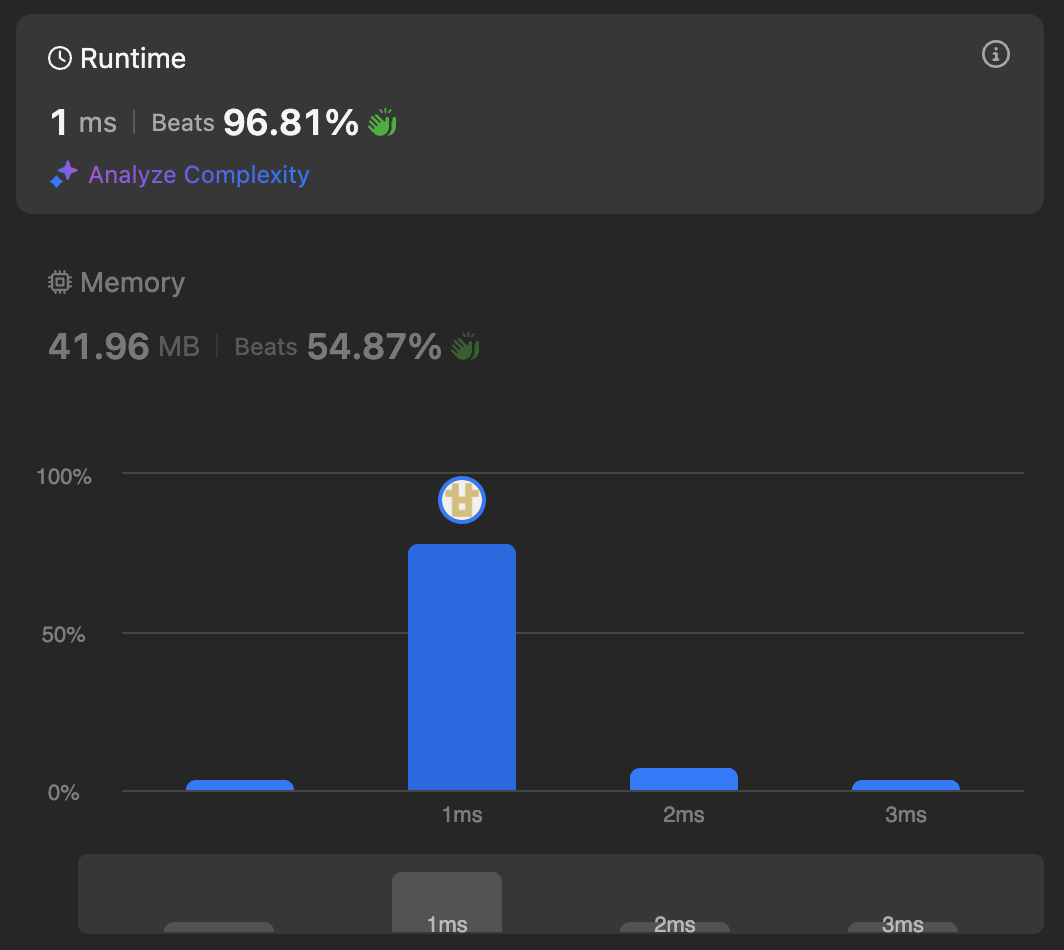1064x950 pixels.
Task: Click the 50% y-axis label
Action: [63, 634]
